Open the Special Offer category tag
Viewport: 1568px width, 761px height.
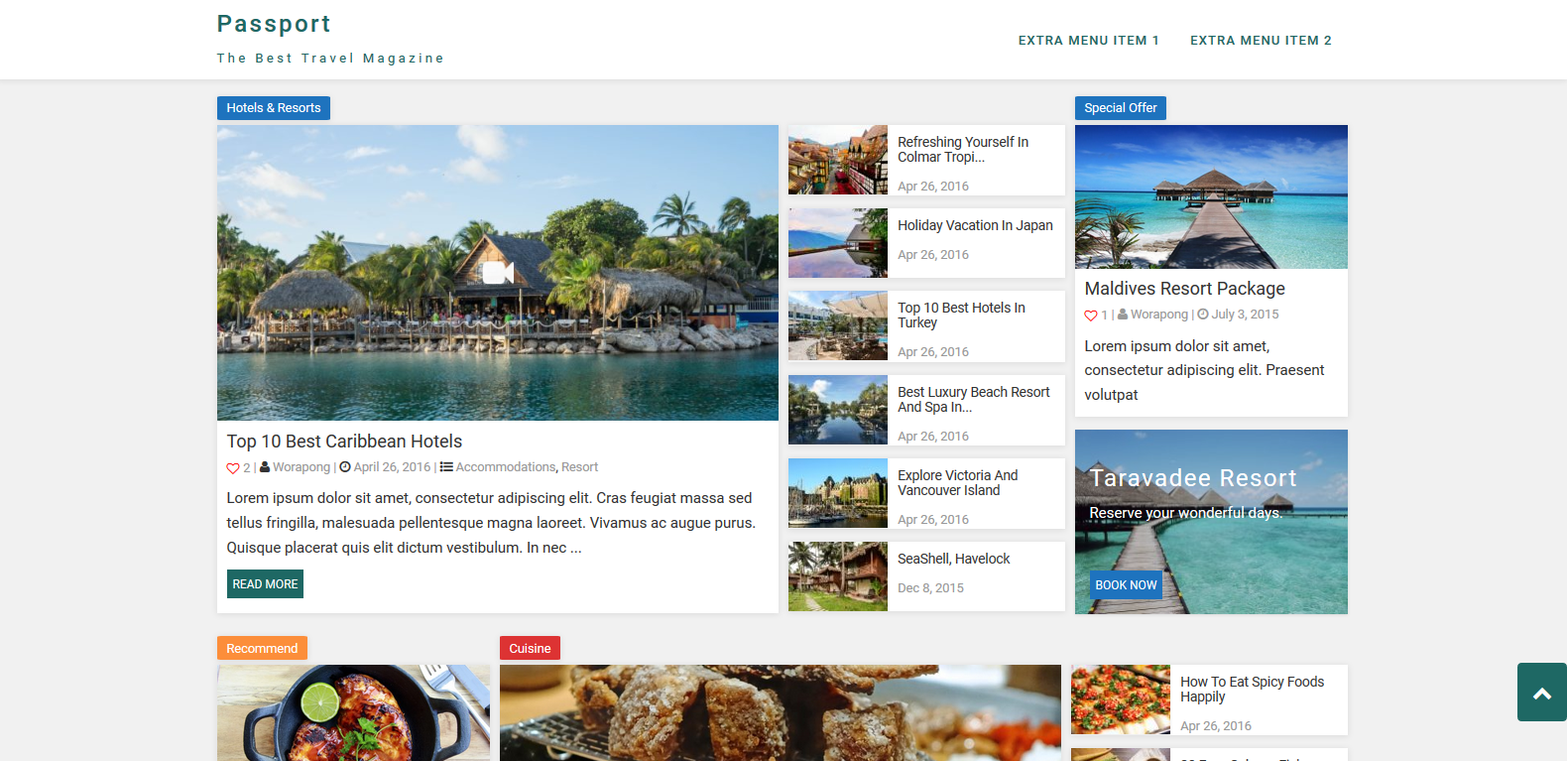click(x=1121, y=108)
